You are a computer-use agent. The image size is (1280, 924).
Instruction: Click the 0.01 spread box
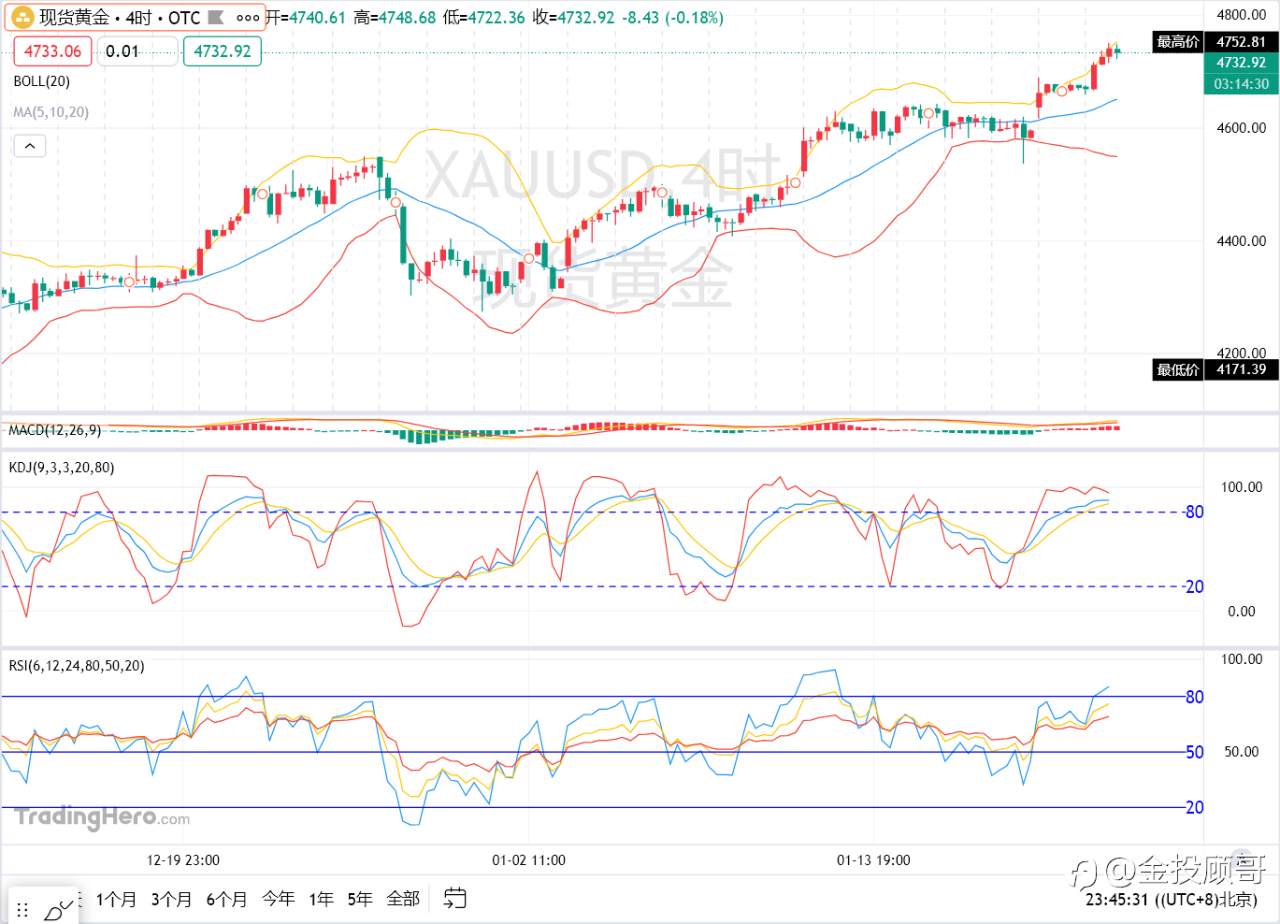click(138, 51)
